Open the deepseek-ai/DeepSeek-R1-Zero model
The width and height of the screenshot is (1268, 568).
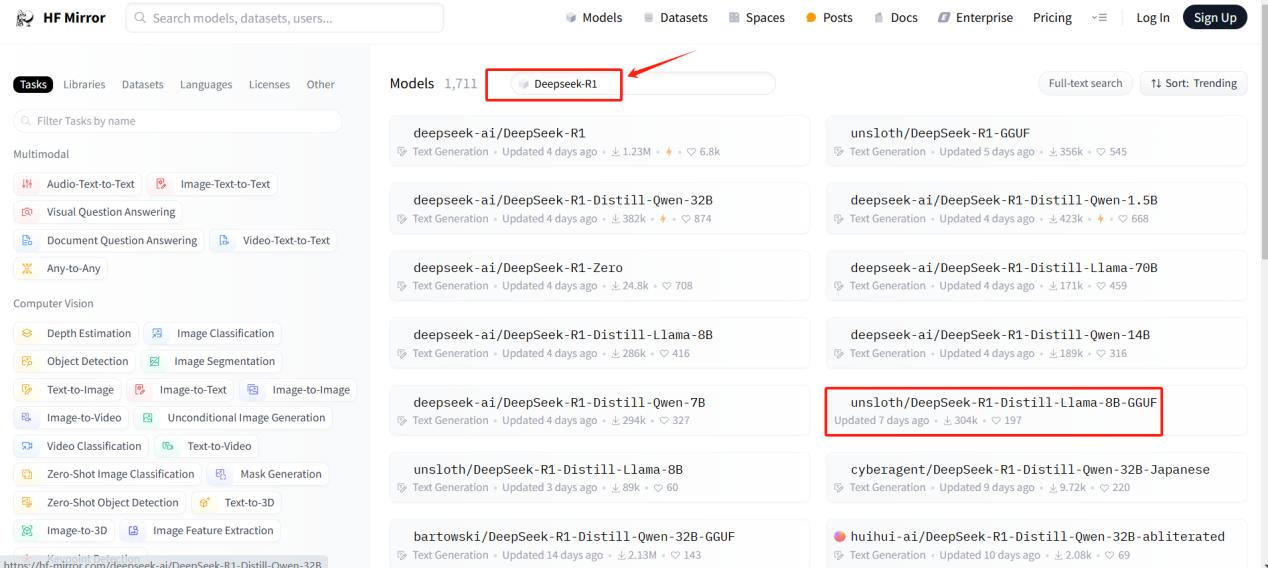click(x=600, y=275)
